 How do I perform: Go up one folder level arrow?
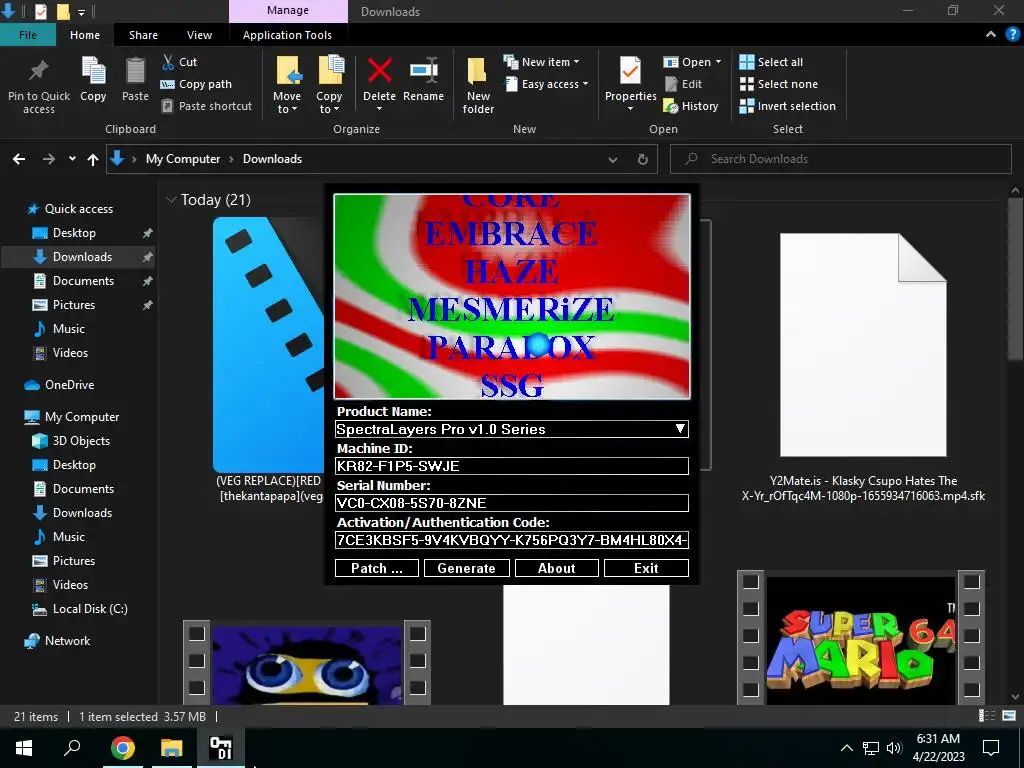(x=93, y=159)
